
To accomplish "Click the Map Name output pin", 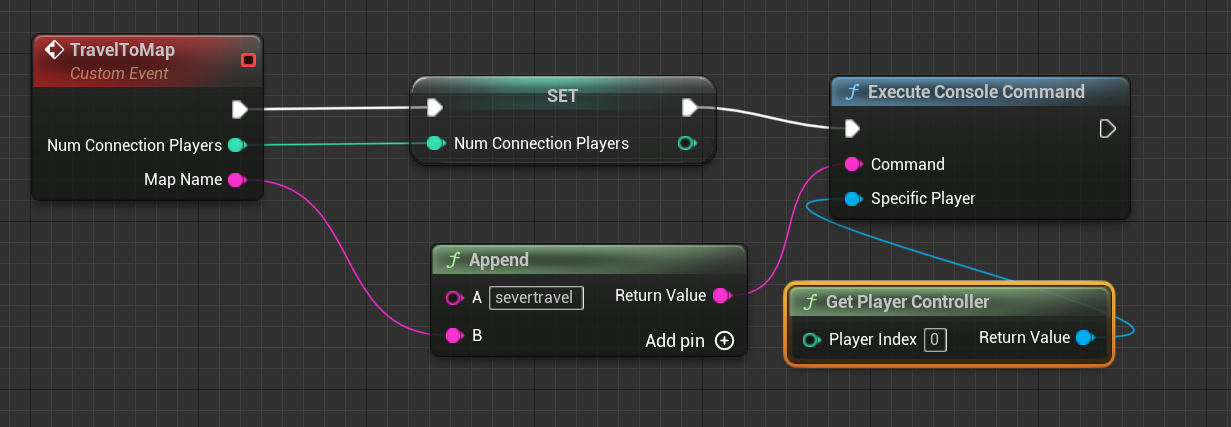I will point(237,180).
